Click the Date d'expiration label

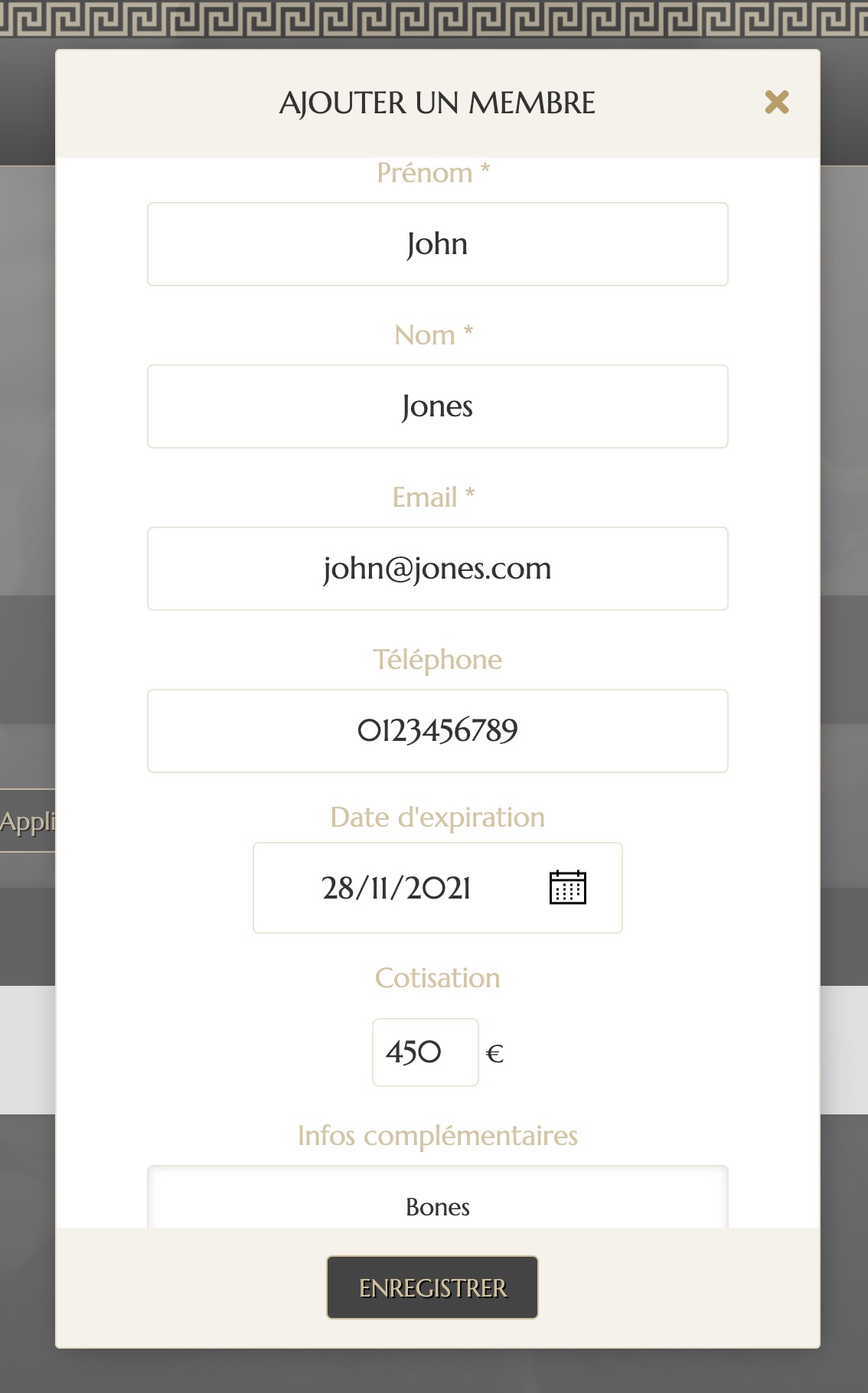(437, 817)
